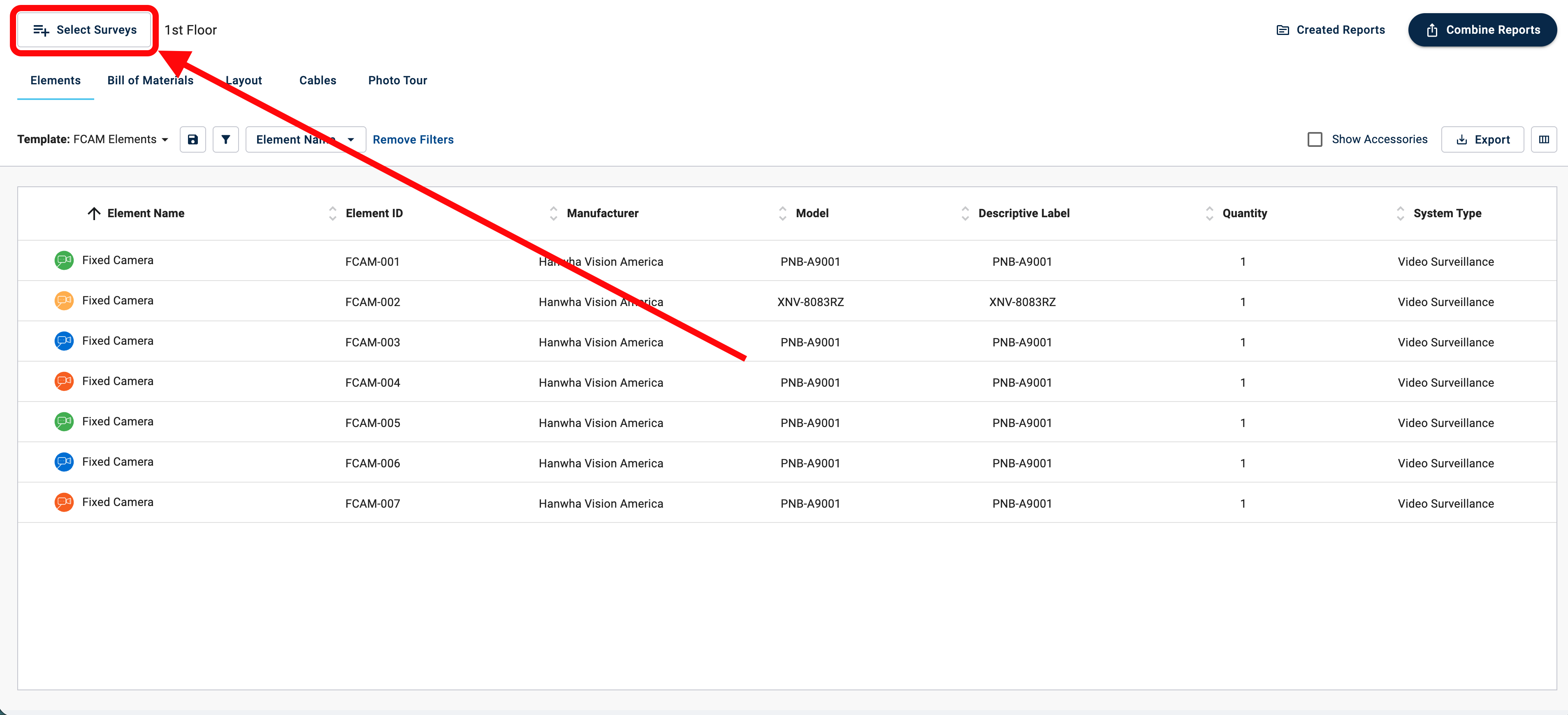Toggle sort on the Manufacturer column
The width and height of the screenshot is (1568, 715).
(553, 213)
